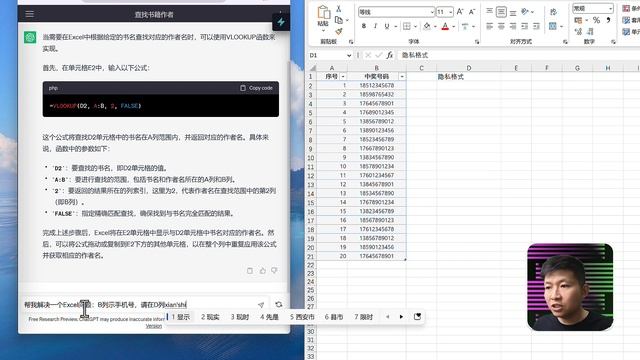This screenshot has width=640, height=360.
Task: Send the message with paper plane icon
Action: [261, 304]
